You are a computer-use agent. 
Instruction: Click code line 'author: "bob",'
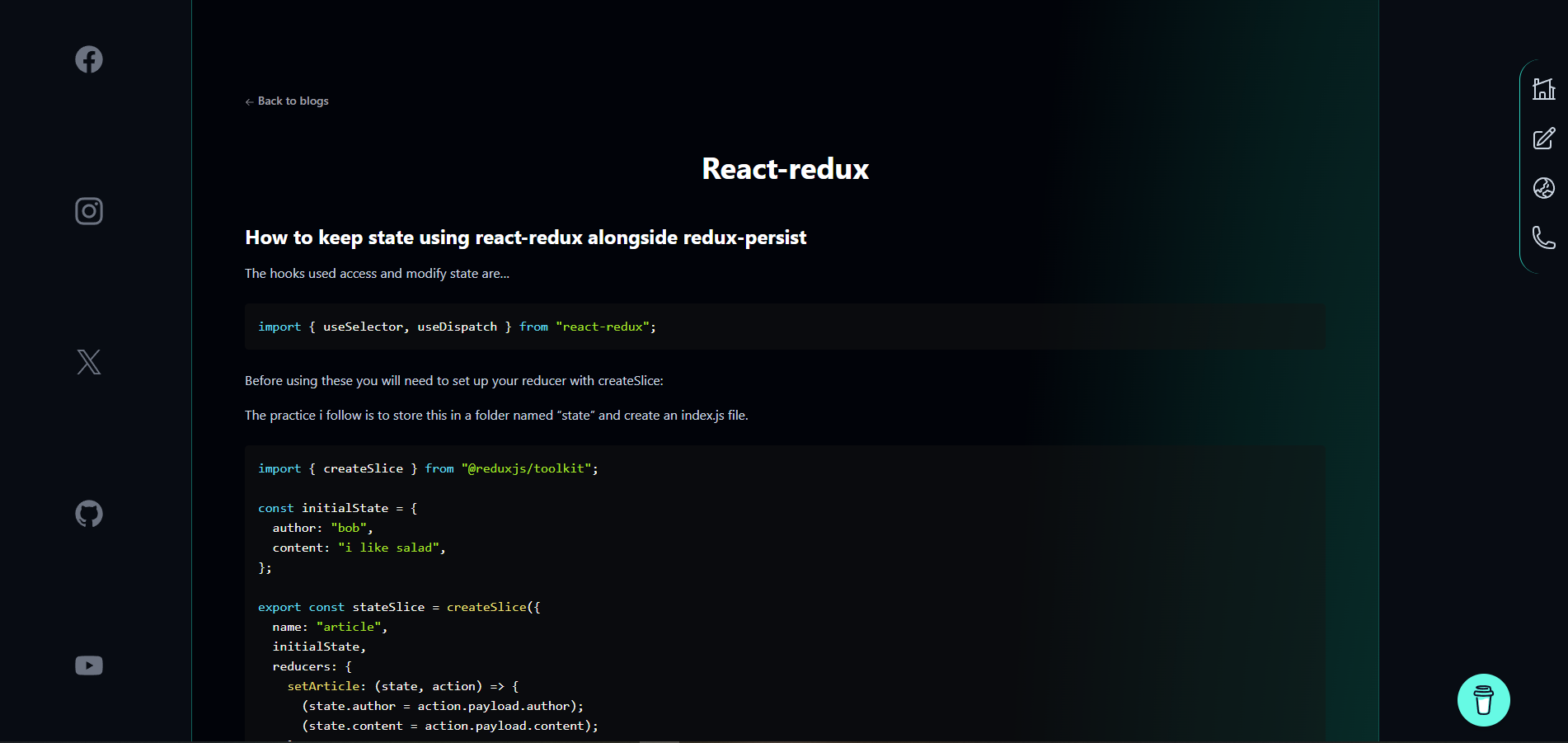coord(323,528)
